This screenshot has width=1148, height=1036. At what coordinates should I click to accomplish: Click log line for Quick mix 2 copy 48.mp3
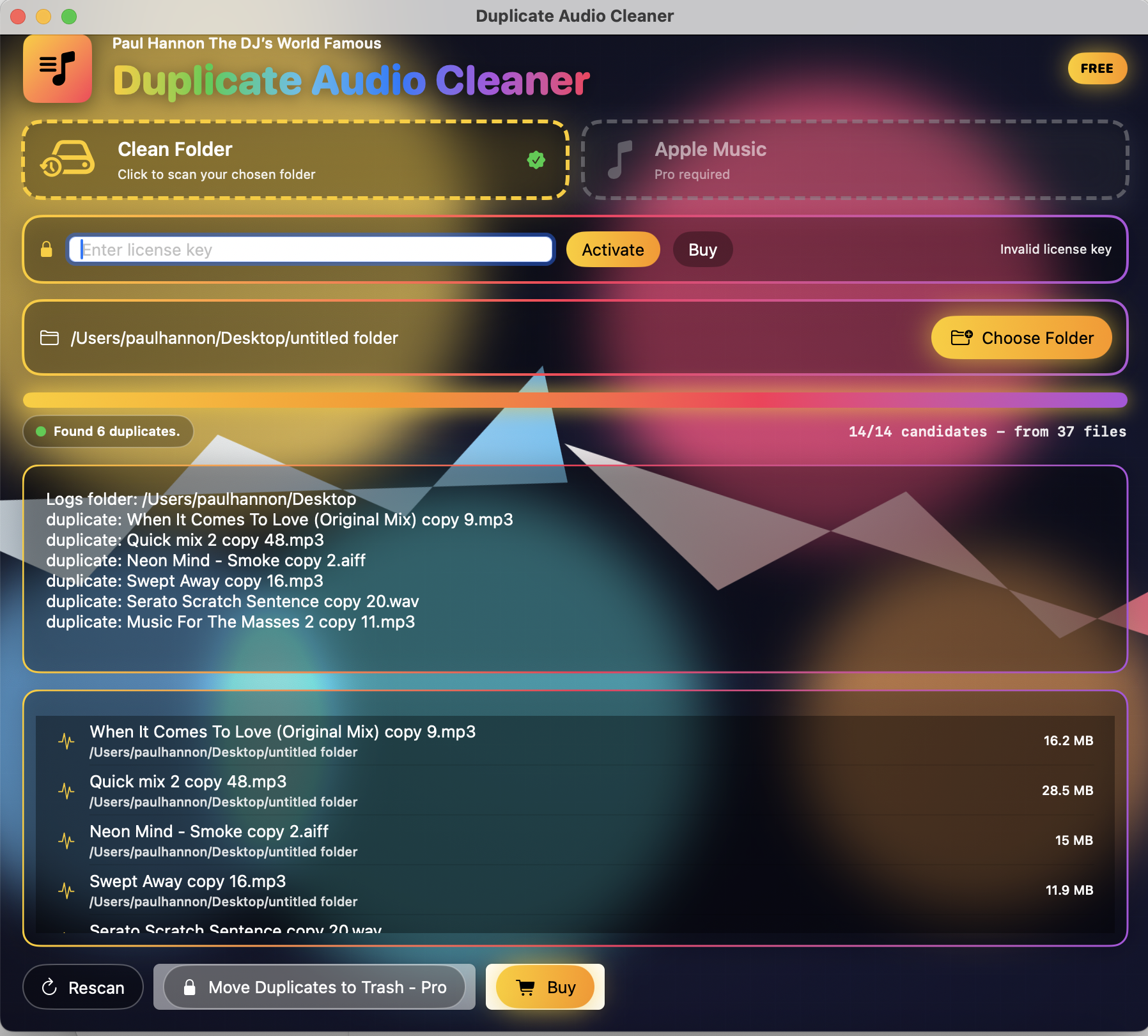click(185, 540)
